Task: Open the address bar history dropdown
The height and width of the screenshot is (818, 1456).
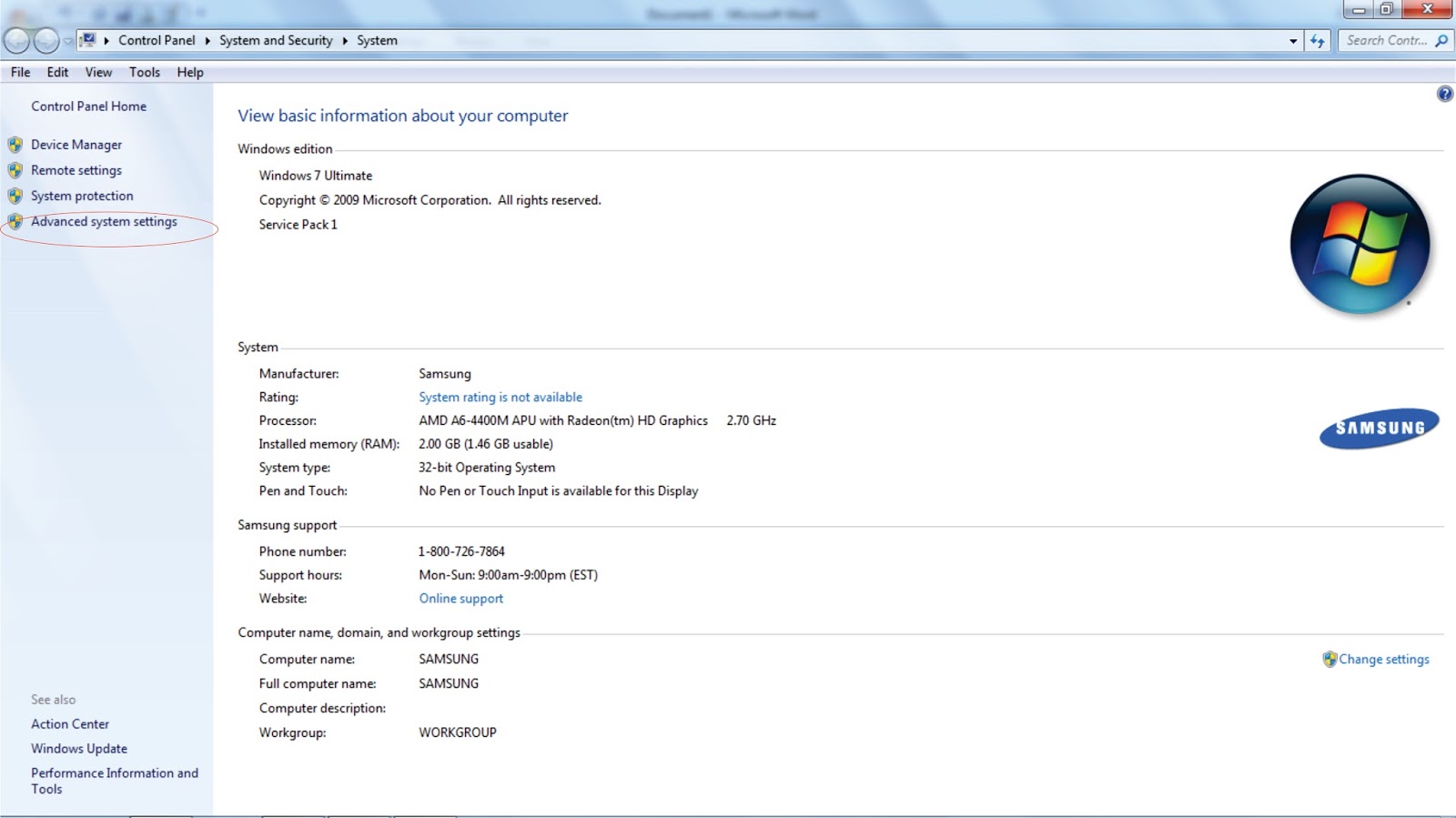Action: pos(1293,41)
